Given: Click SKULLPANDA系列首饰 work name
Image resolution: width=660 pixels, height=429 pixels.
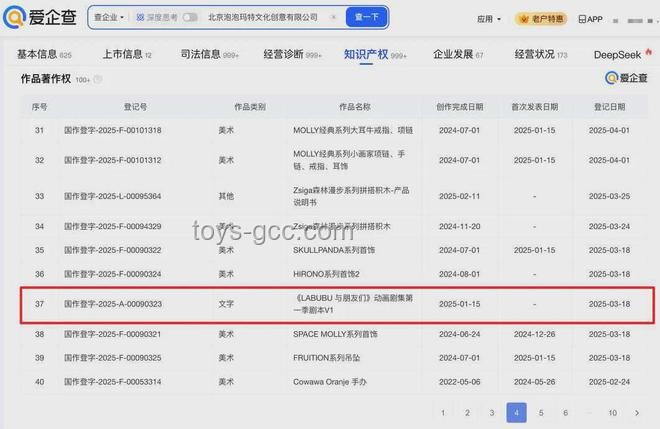Looking at the screenshot, I should pos(334,250).
